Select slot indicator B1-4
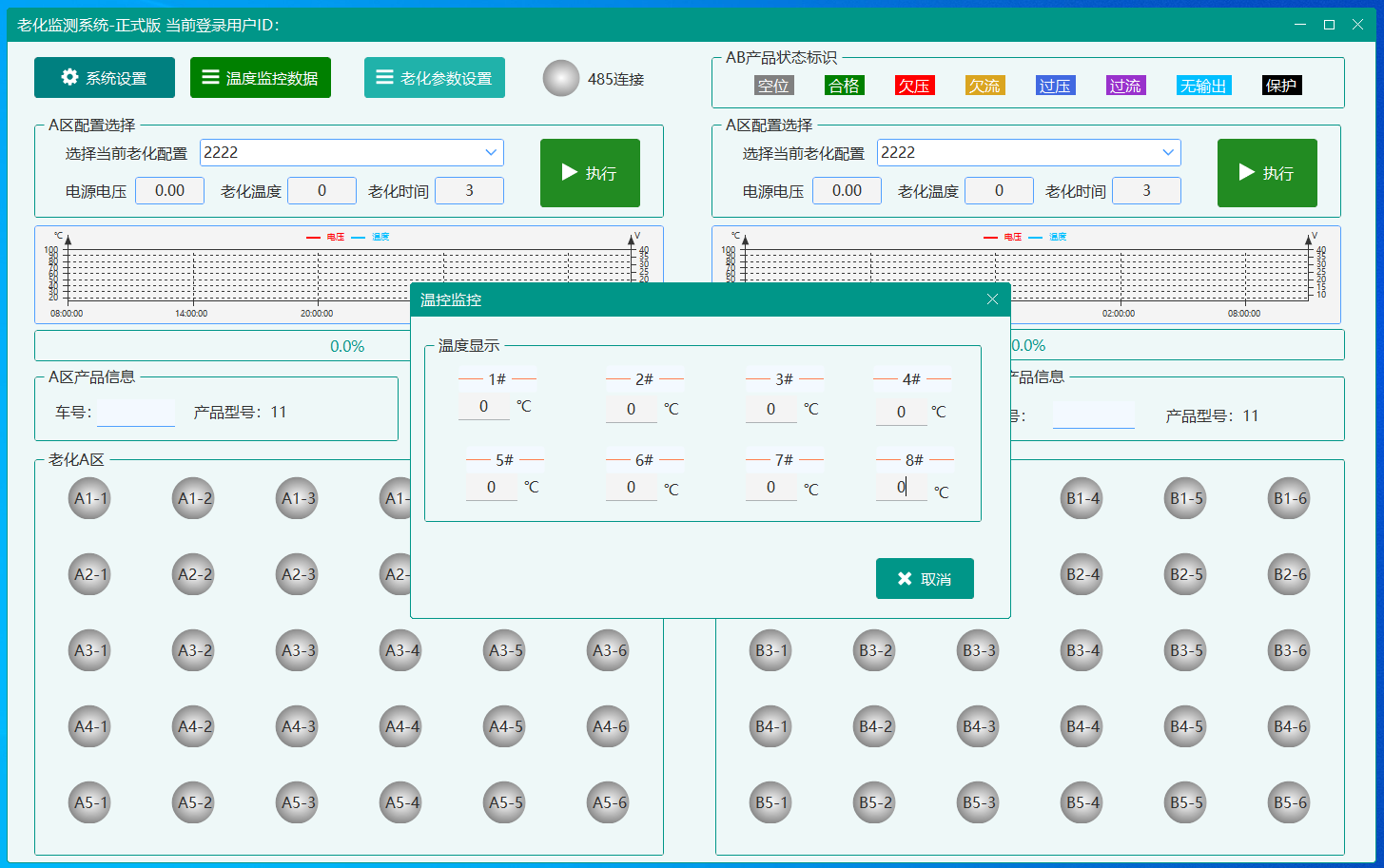Image resolution: width=1384 pixels, height=868 pixels. [x=1082, y=498]
